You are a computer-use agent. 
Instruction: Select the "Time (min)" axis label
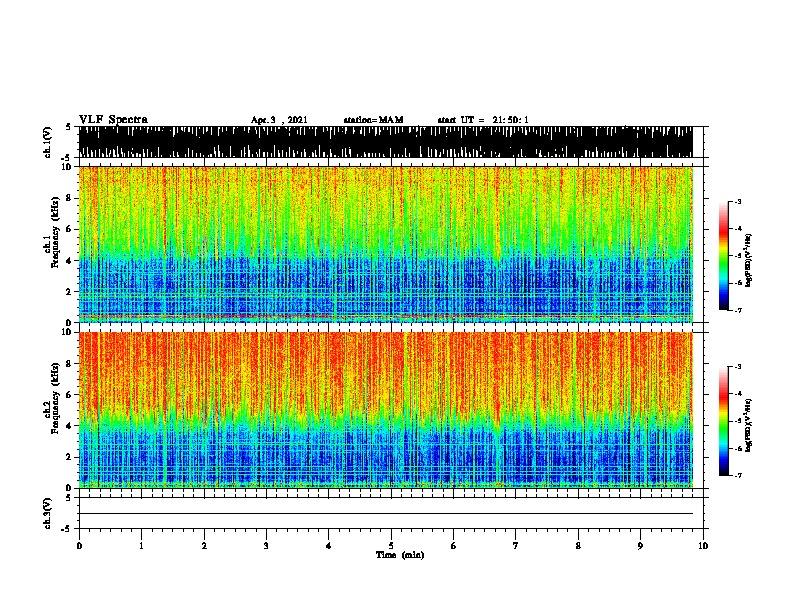400,555
